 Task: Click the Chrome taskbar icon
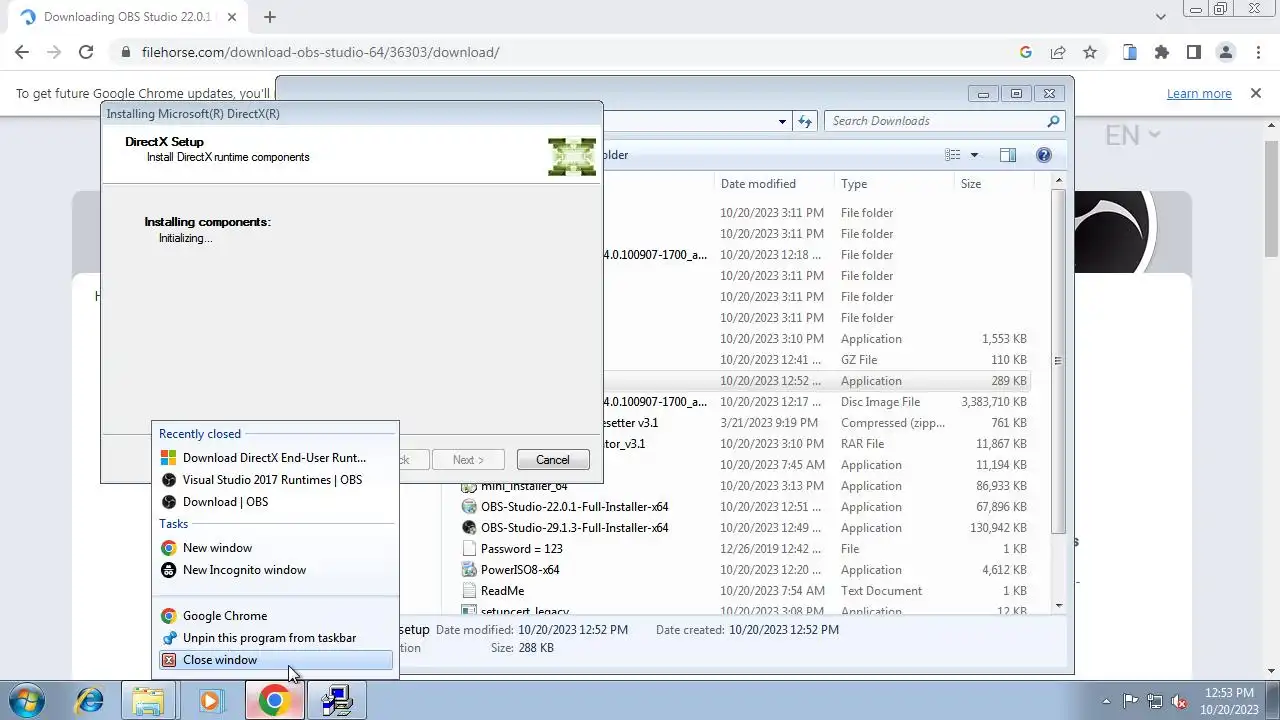[274, 701]
